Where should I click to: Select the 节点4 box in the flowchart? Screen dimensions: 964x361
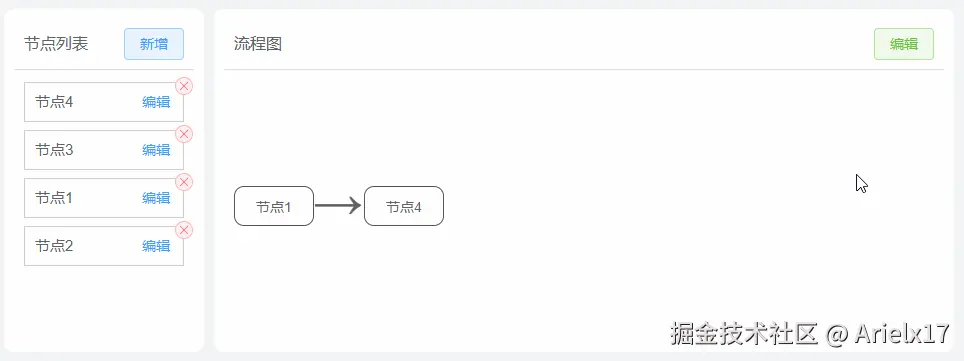(x=404, y=206)
